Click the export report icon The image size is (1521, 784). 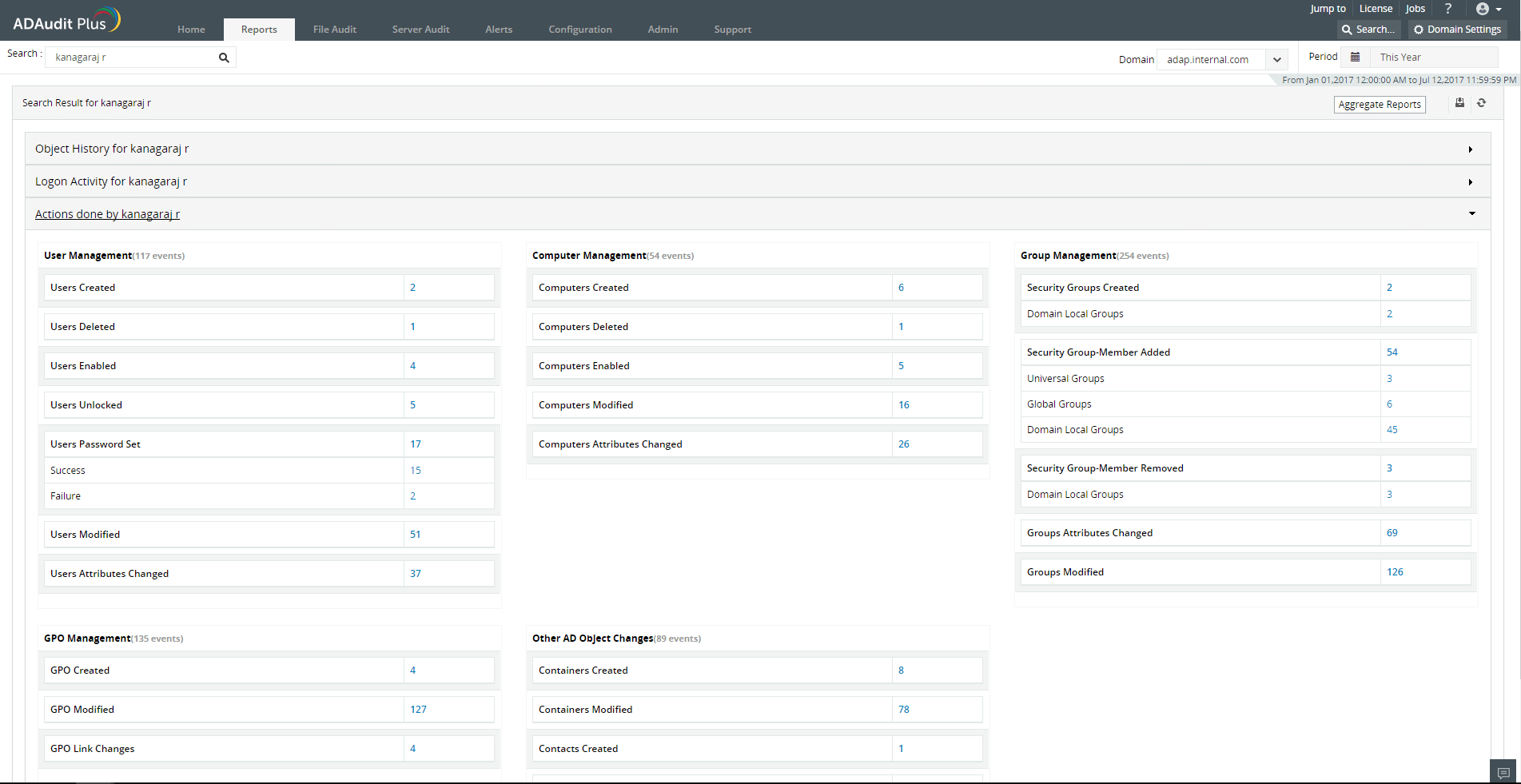pos(1459,103)
